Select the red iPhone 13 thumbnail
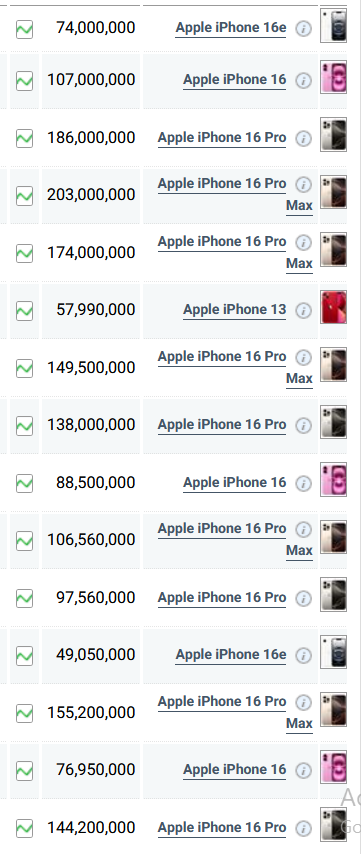The image size is (361, 854). (333, 307)
